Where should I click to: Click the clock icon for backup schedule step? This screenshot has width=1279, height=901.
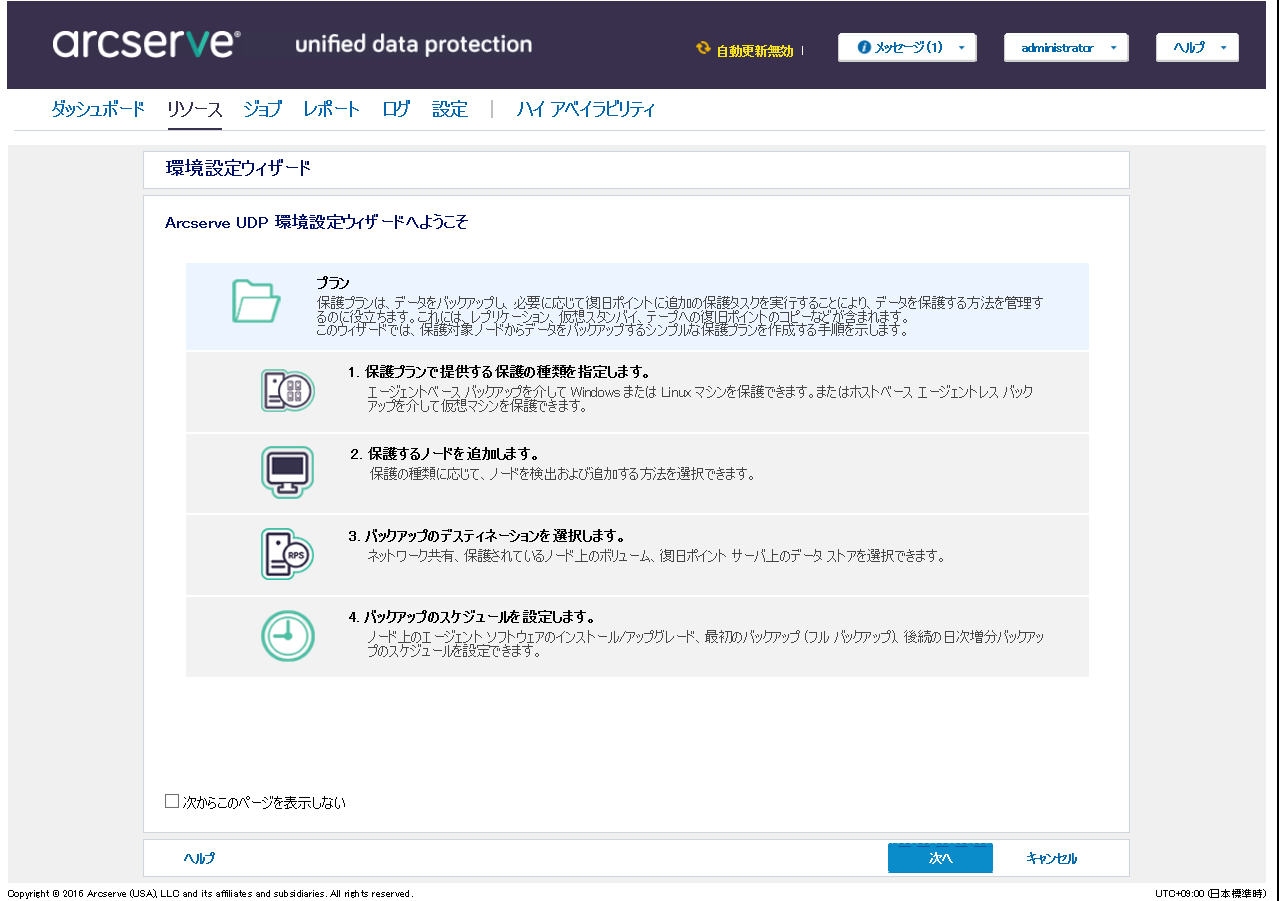pyautogui.click(x=288, y=634)
